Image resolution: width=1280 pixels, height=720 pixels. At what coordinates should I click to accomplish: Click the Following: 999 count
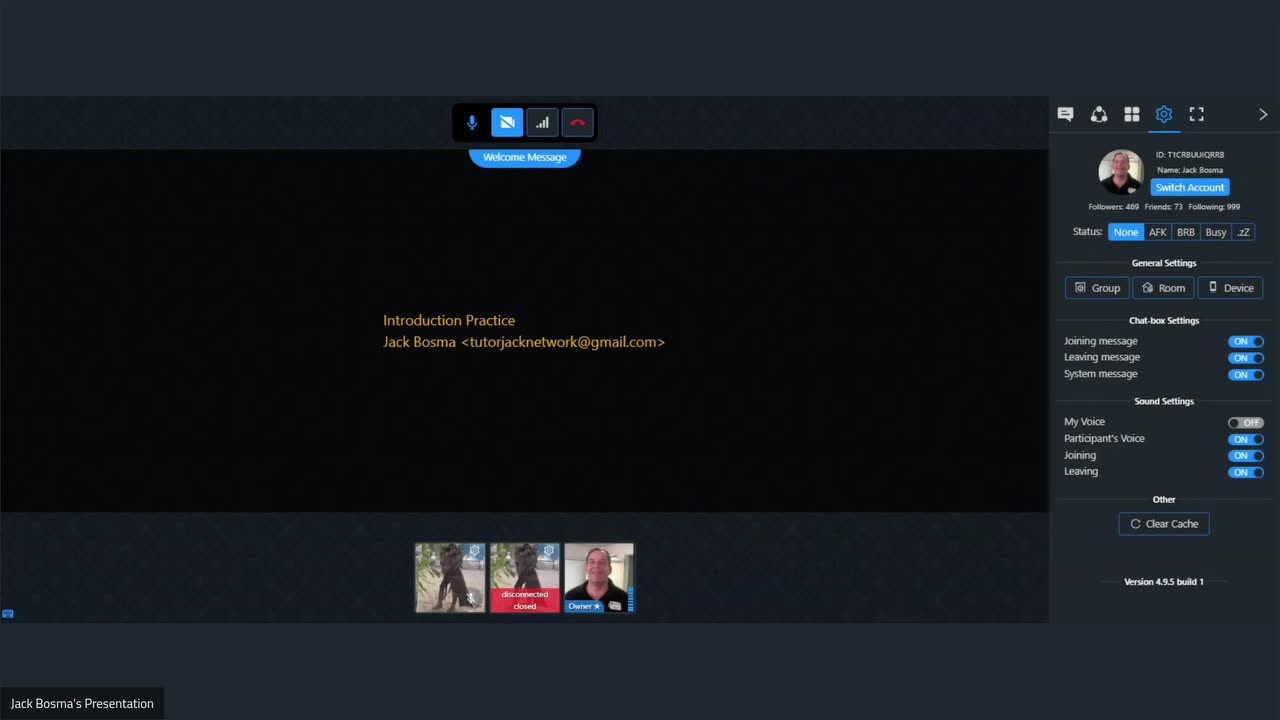tap(1214, 207)
